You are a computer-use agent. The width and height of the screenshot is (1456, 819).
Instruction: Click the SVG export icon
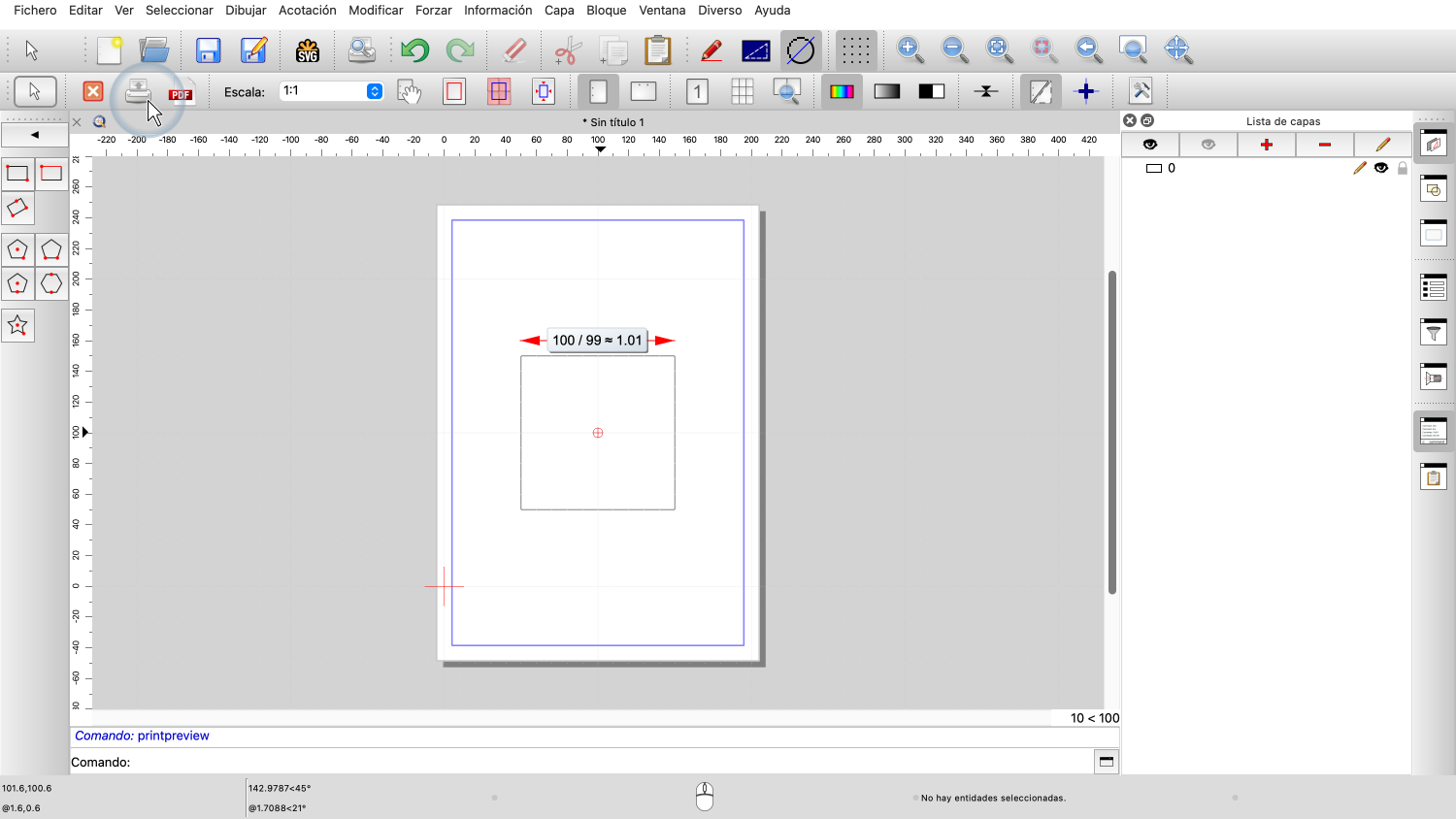tap(308, 50)
